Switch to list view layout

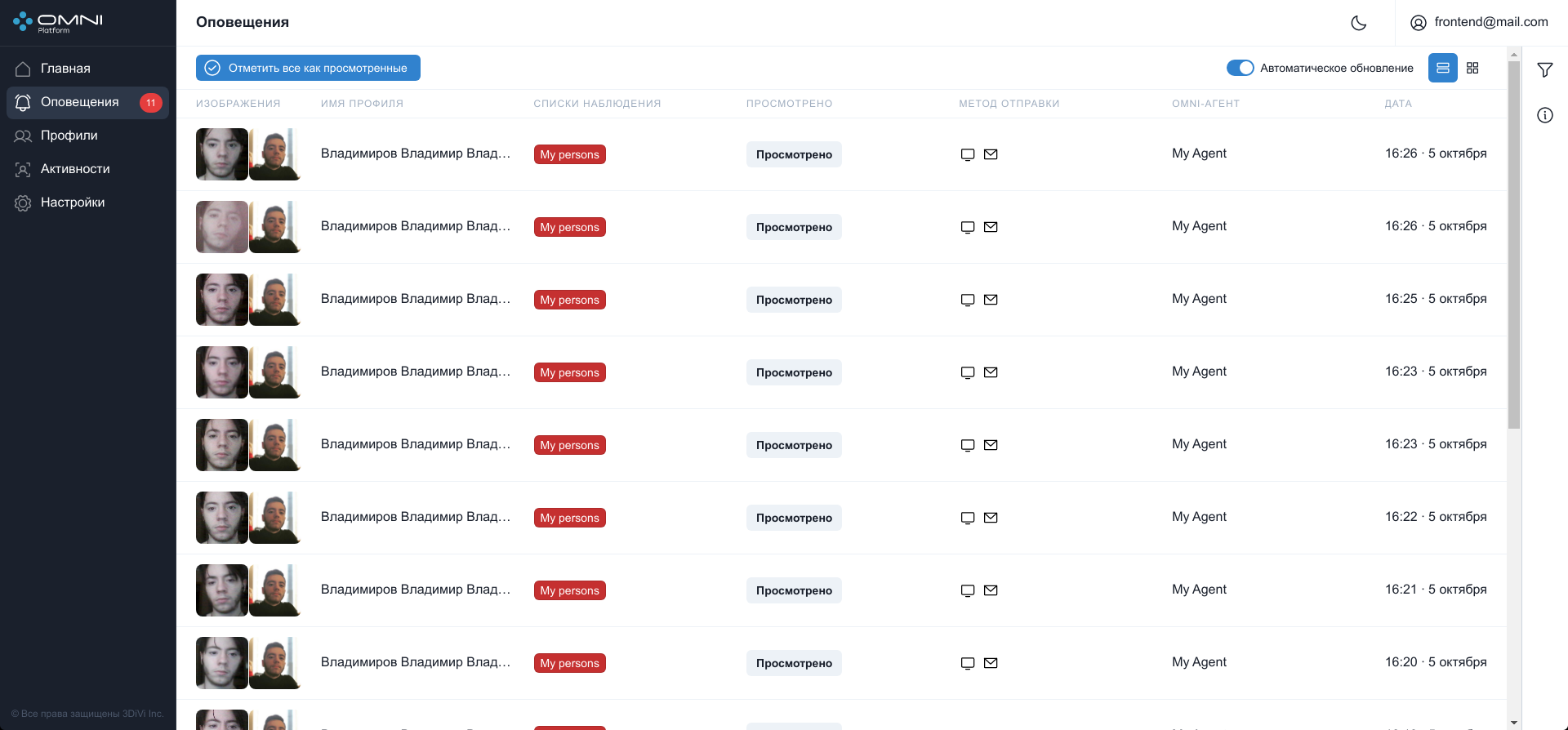point(1443,68)
